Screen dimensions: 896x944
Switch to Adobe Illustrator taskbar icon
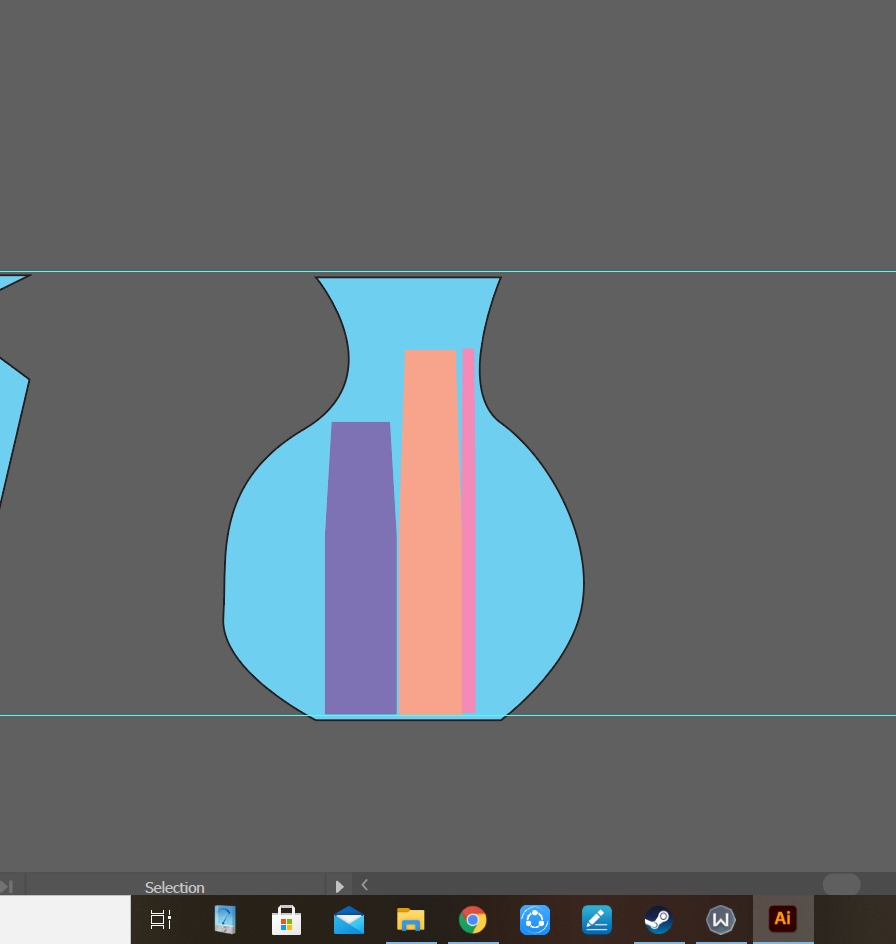click(783, 919)
